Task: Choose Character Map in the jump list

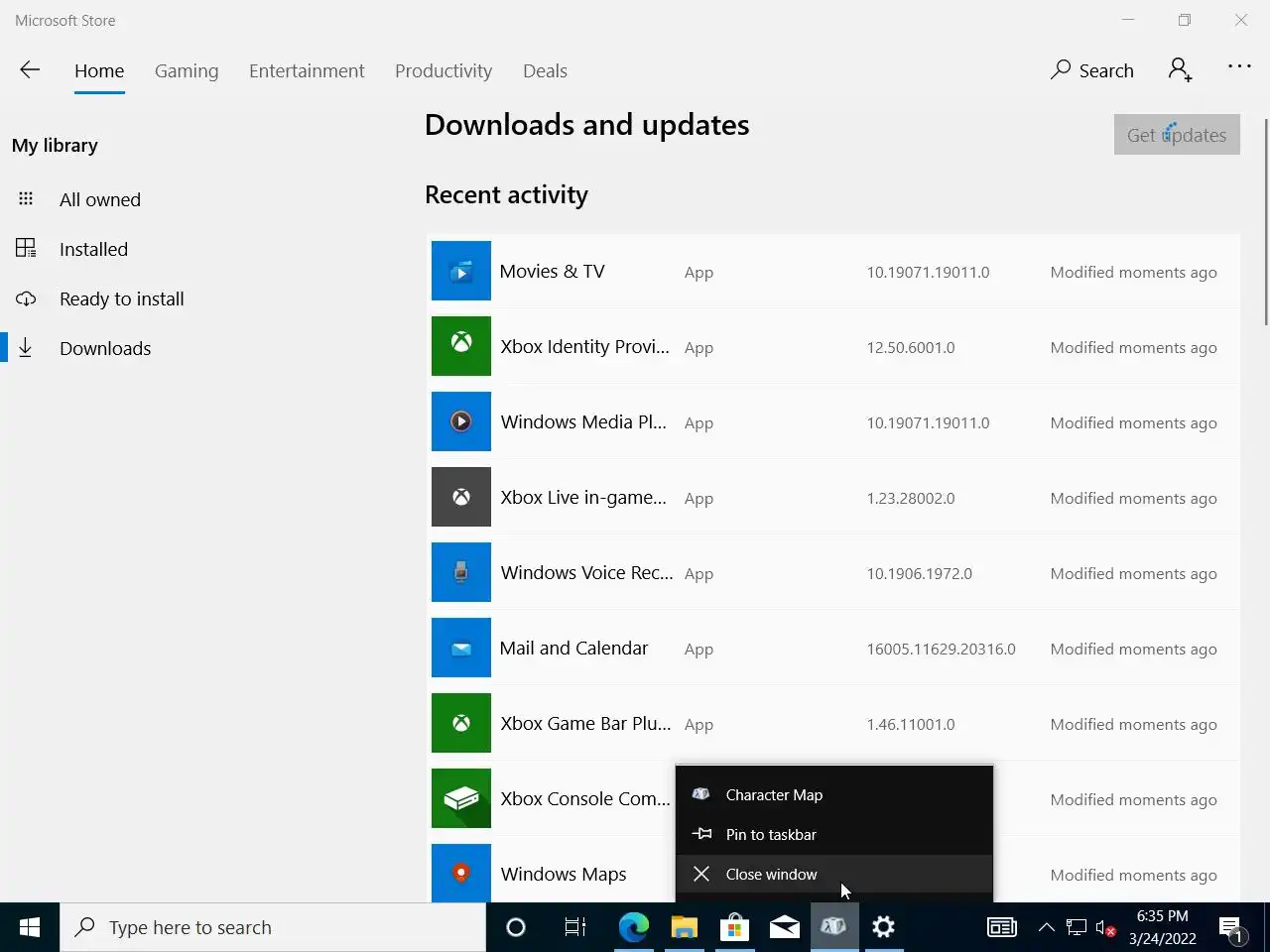Action: 834,794
